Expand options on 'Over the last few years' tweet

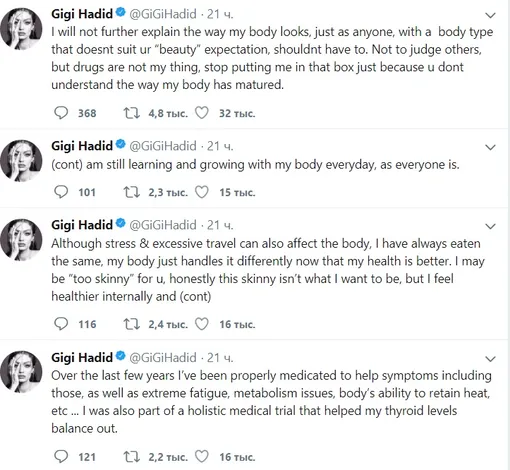490,359
